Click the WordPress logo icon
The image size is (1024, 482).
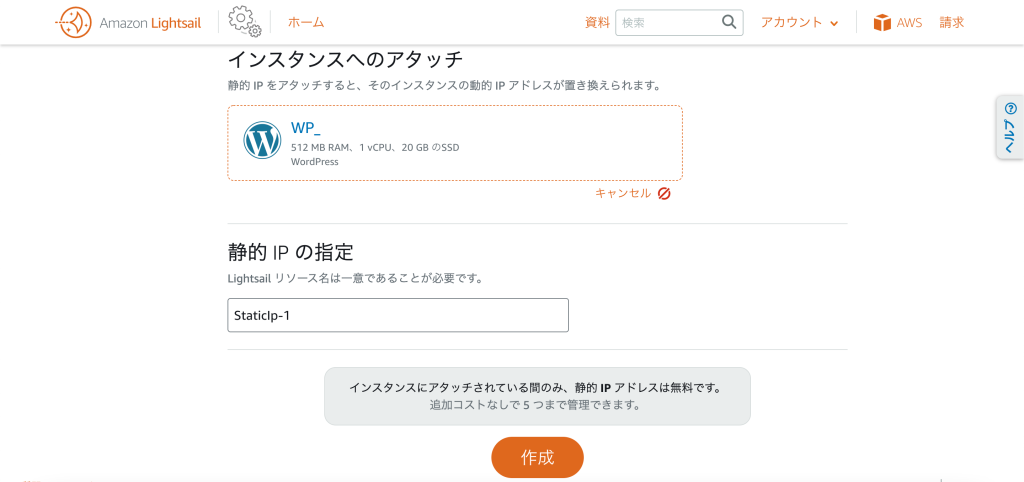(263, 140)
